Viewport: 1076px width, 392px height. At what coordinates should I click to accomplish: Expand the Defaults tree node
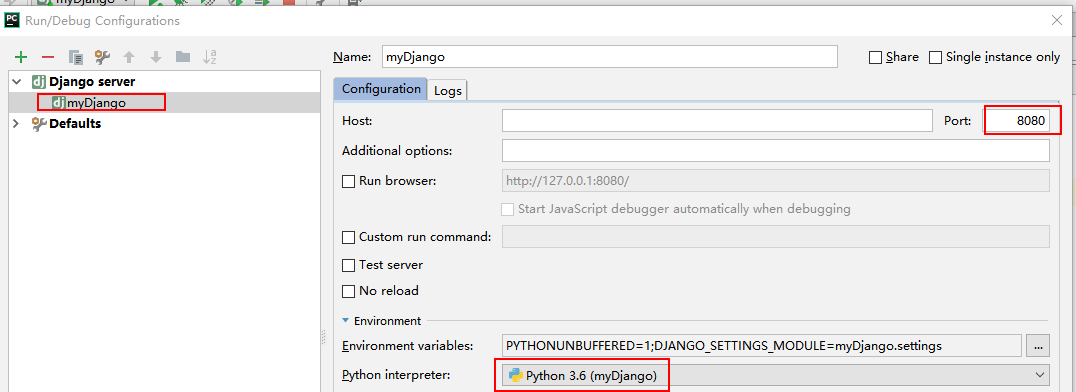(x=16, y=124)
